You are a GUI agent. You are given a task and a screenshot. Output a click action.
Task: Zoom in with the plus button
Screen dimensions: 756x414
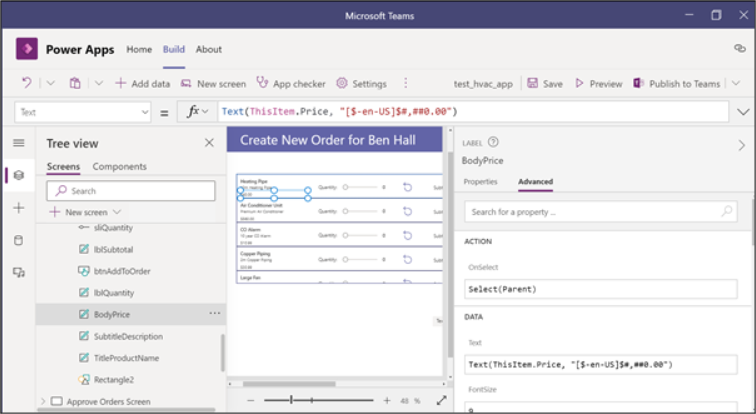pyautogui.click(x=387, y=401)
